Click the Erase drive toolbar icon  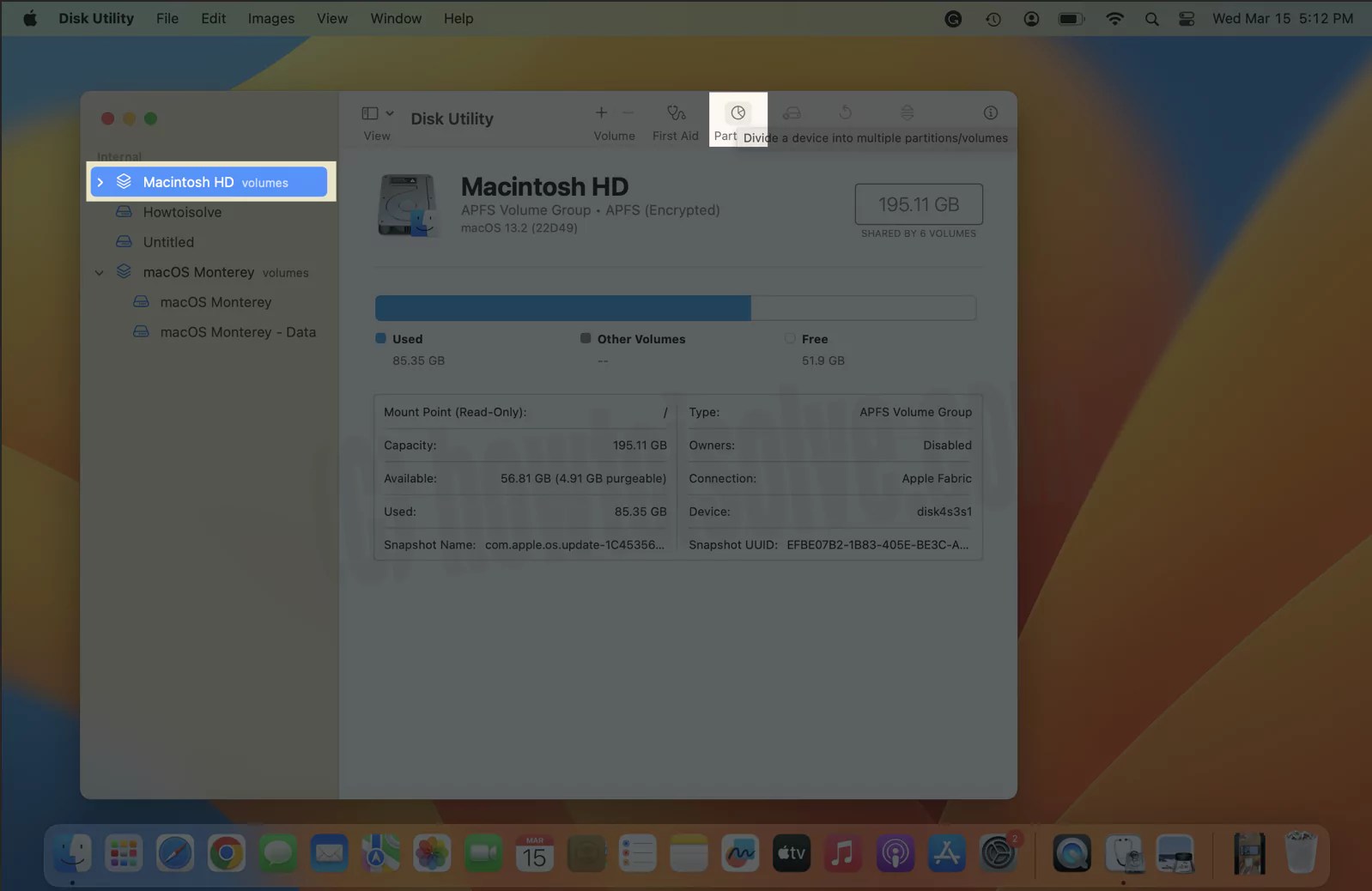[792, 112]
